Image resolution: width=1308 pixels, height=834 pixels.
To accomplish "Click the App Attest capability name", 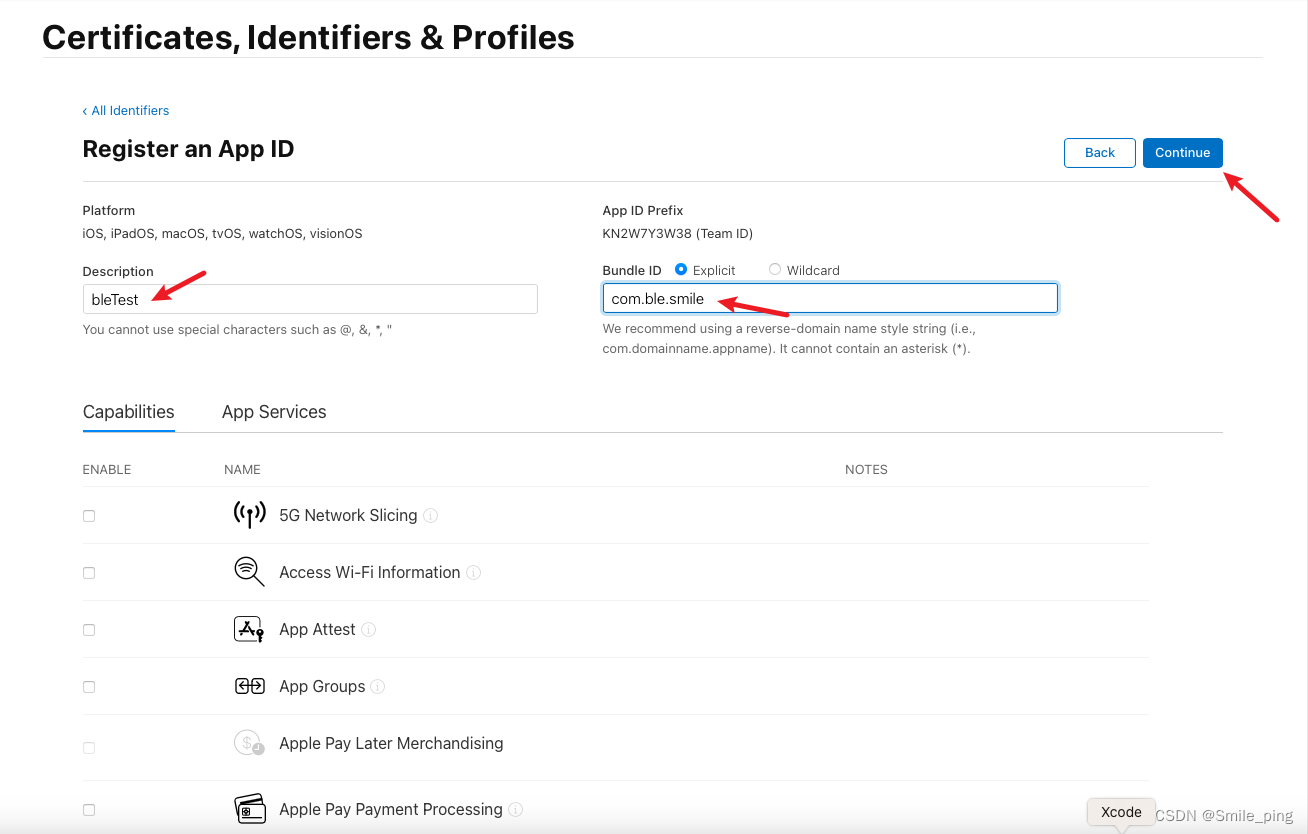I will click(x=317, y=629).
